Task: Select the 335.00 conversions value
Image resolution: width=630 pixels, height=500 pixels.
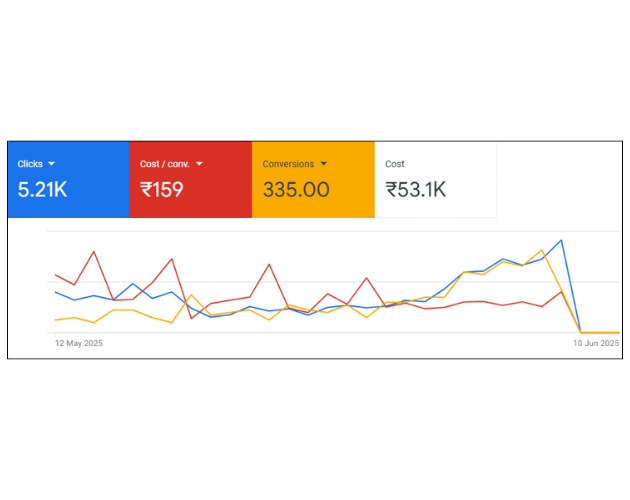Action: point(296,189)
